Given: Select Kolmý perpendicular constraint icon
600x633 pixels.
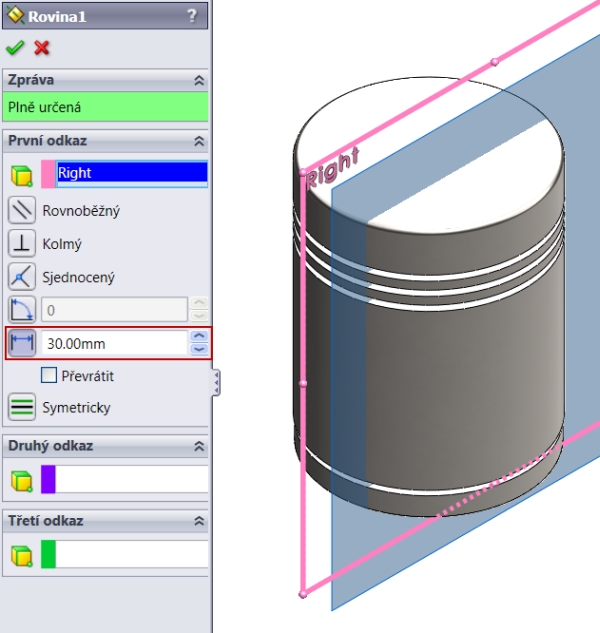Looking at the screenshot, I should click(22, 243).
